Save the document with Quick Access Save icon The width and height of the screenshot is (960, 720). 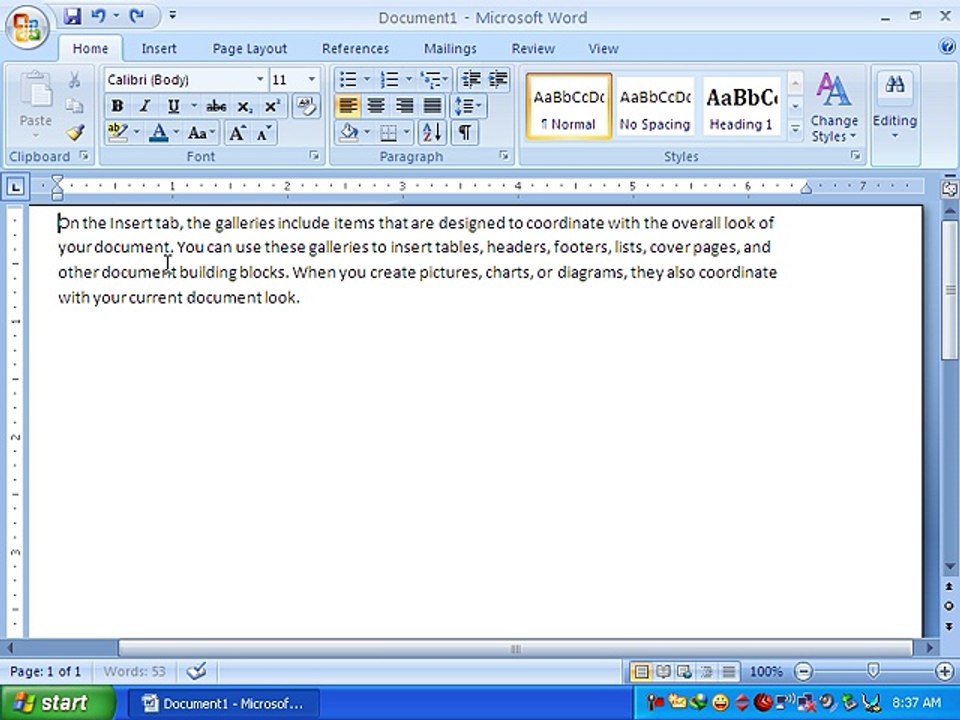[x=72, y=16]
